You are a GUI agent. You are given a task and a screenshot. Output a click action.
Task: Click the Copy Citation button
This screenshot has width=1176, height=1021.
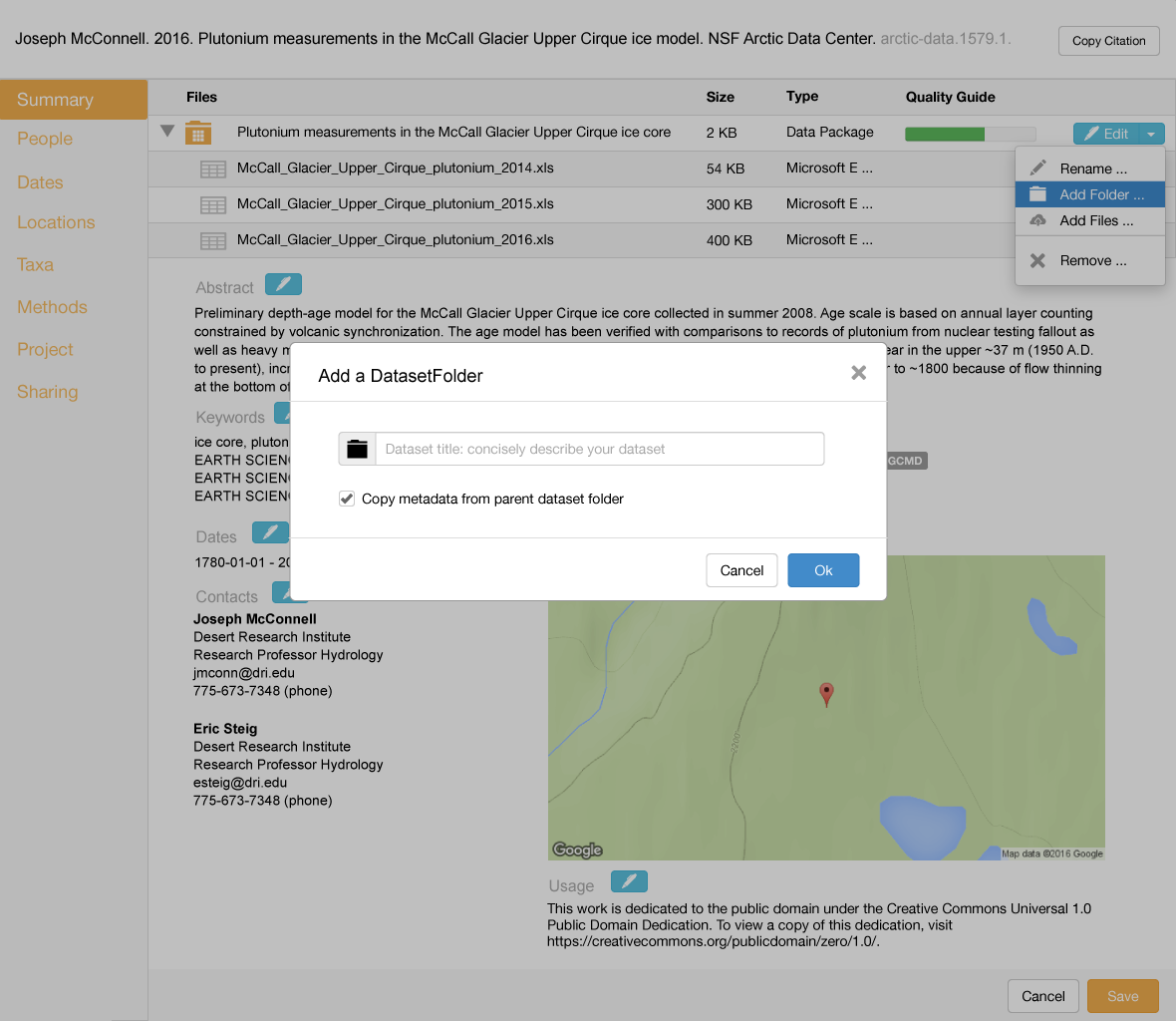(1108, 41)
